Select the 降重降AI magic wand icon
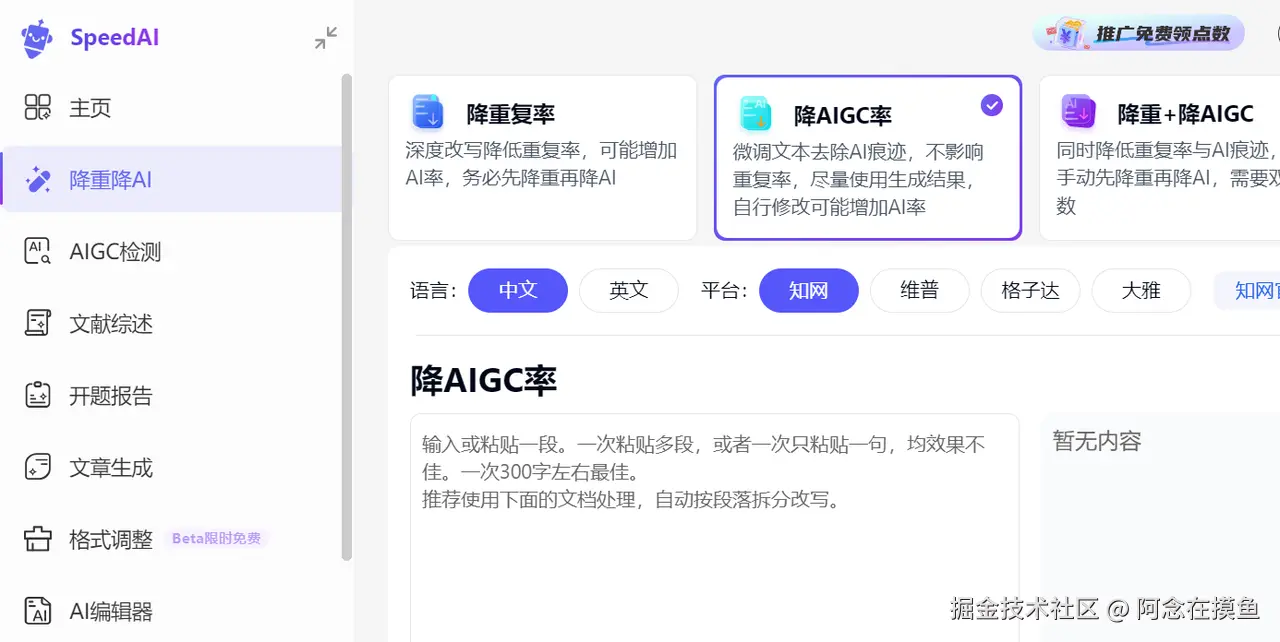This screenshot has height=642, width=1280. (38, 180)
